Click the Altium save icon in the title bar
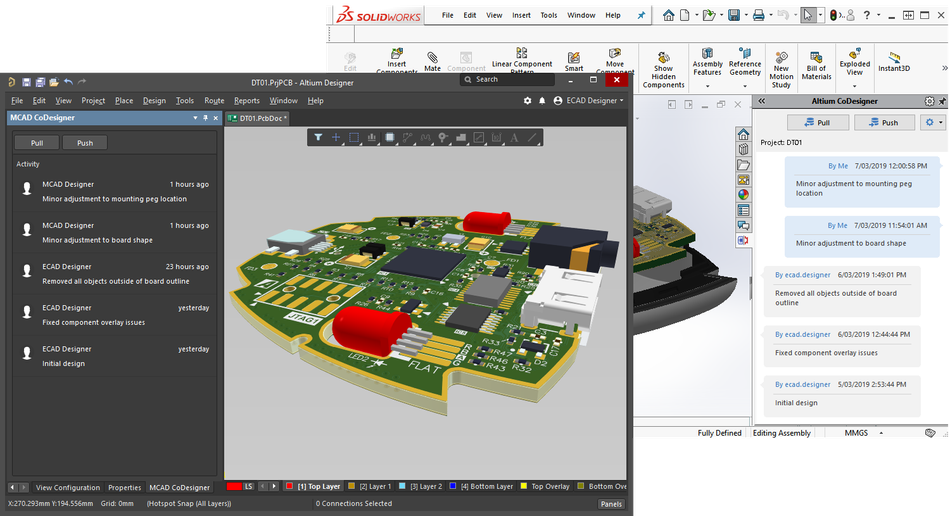This screenshot has height=516, width=950. pyautogui.click(x=26, y=82)
